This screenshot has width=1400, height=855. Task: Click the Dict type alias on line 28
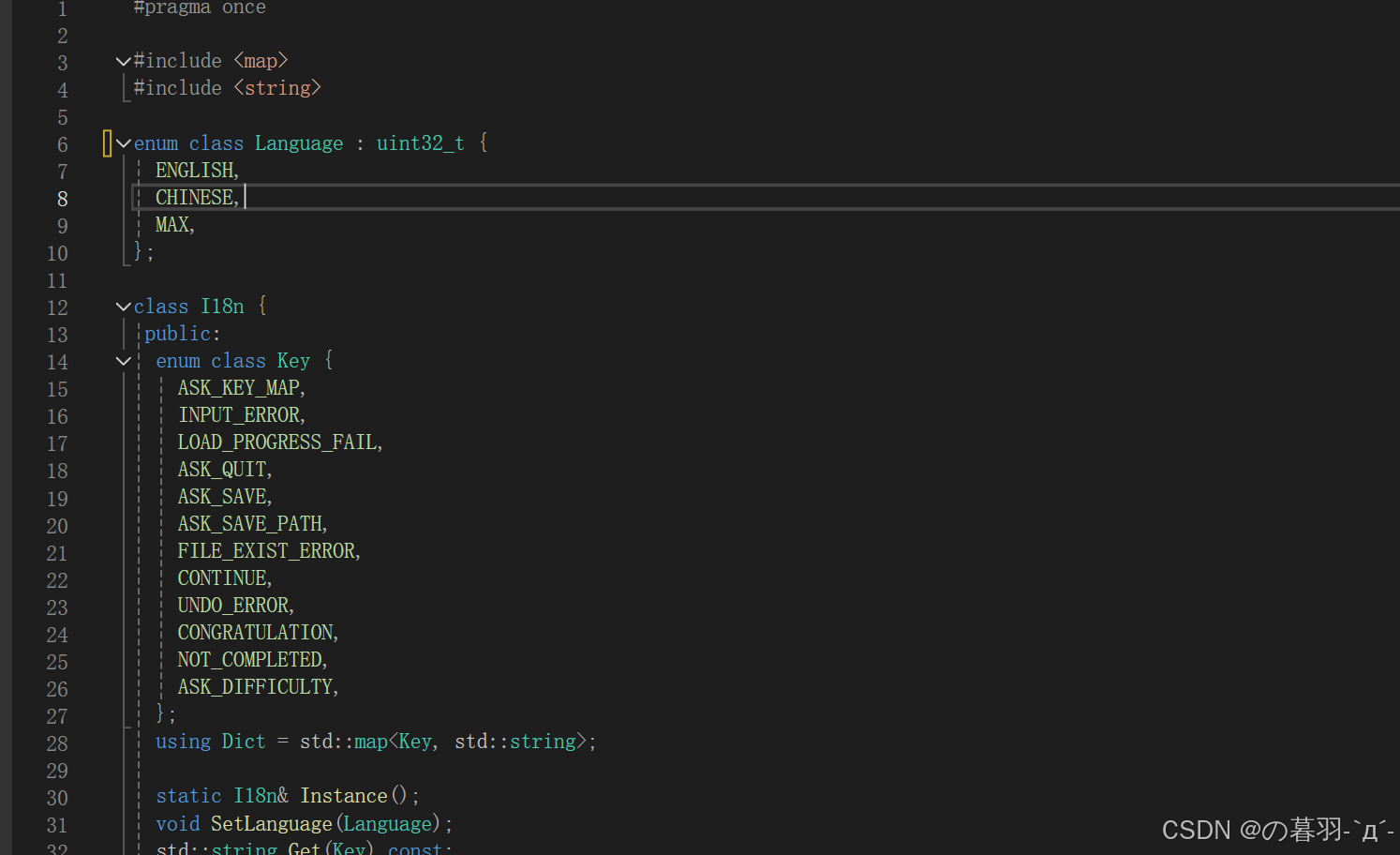[x=244, y=741]
